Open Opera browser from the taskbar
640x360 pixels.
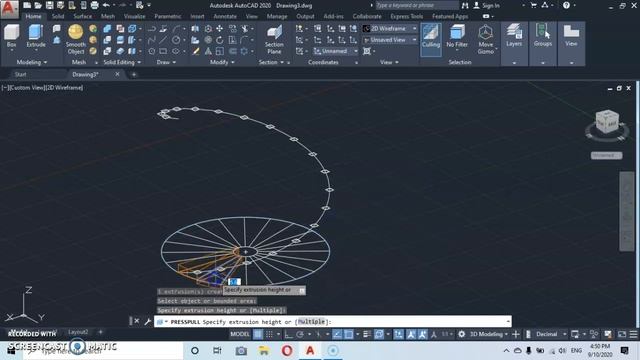coord(287,351)
